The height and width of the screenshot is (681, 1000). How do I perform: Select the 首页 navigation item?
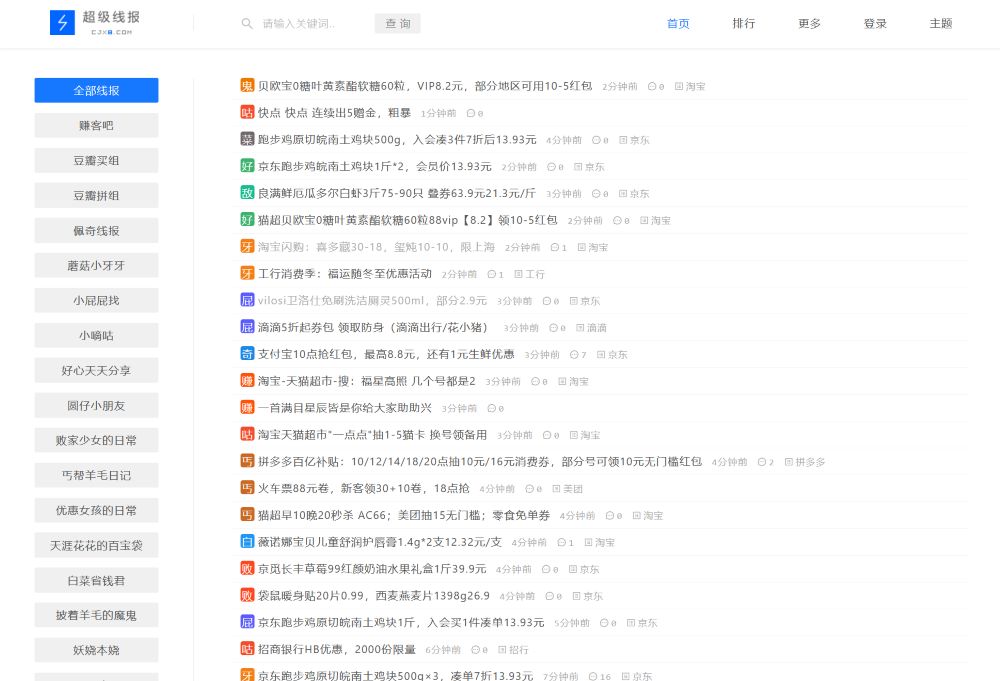pos(677,23)
